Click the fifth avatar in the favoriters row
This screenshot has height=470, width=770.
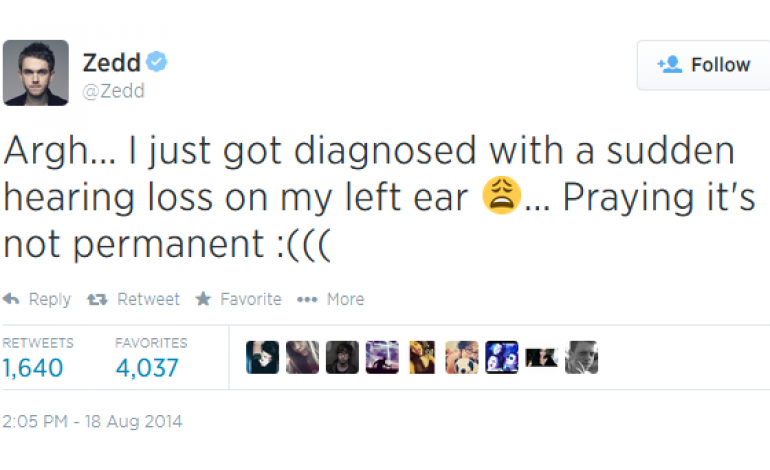coord(422,357)
